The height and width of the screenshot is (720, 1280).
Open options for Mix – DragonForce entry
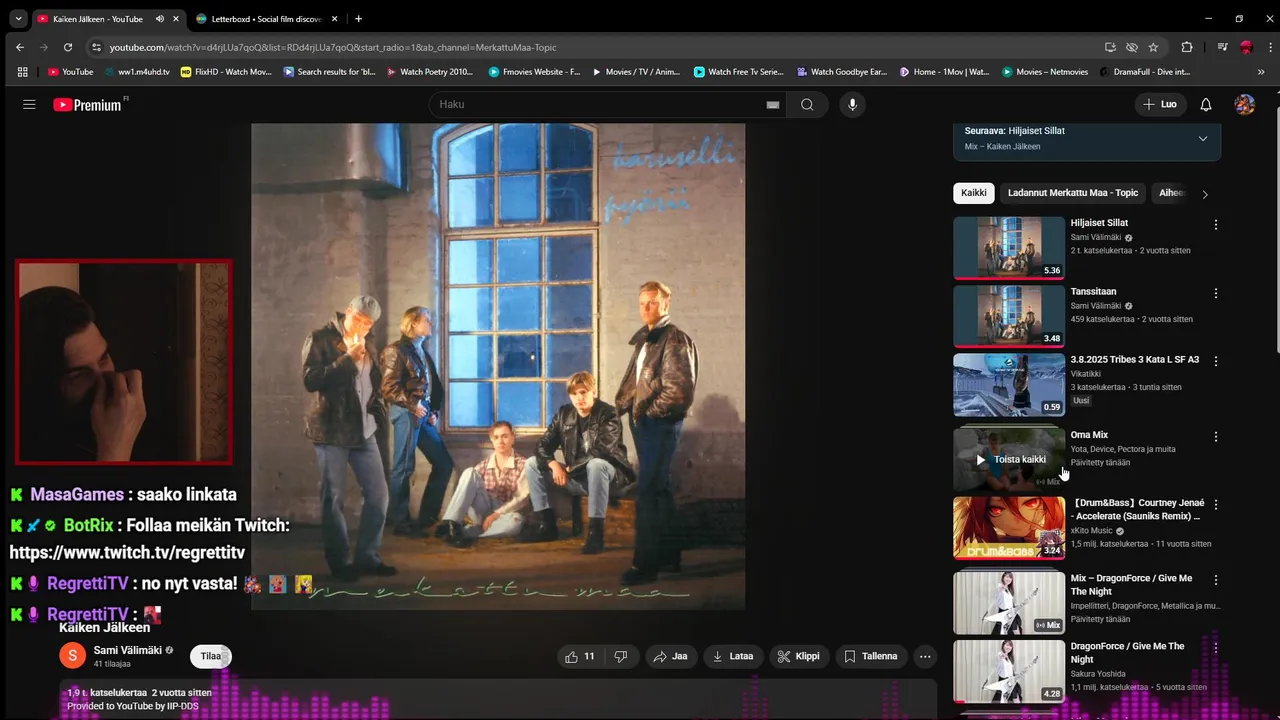click(1216, 580)
